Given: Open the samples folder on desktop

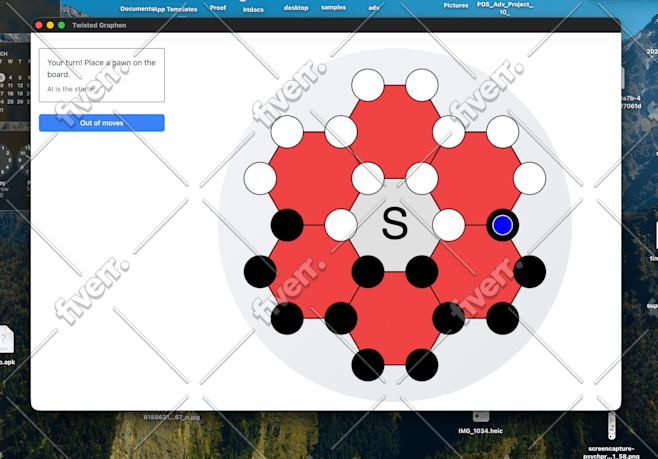Looking at the screenshot, I should [334, 7].
